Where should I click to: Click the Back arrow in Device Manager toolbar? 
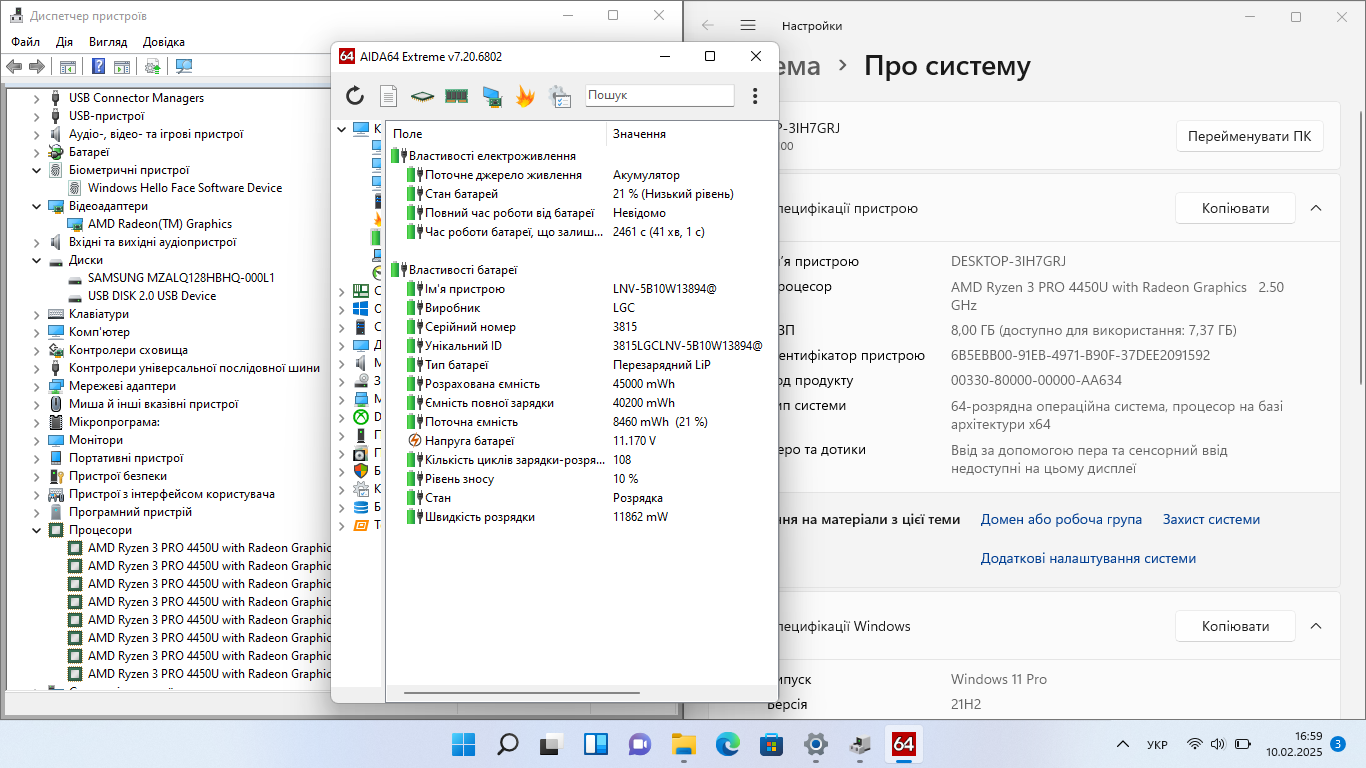point(14,67)
